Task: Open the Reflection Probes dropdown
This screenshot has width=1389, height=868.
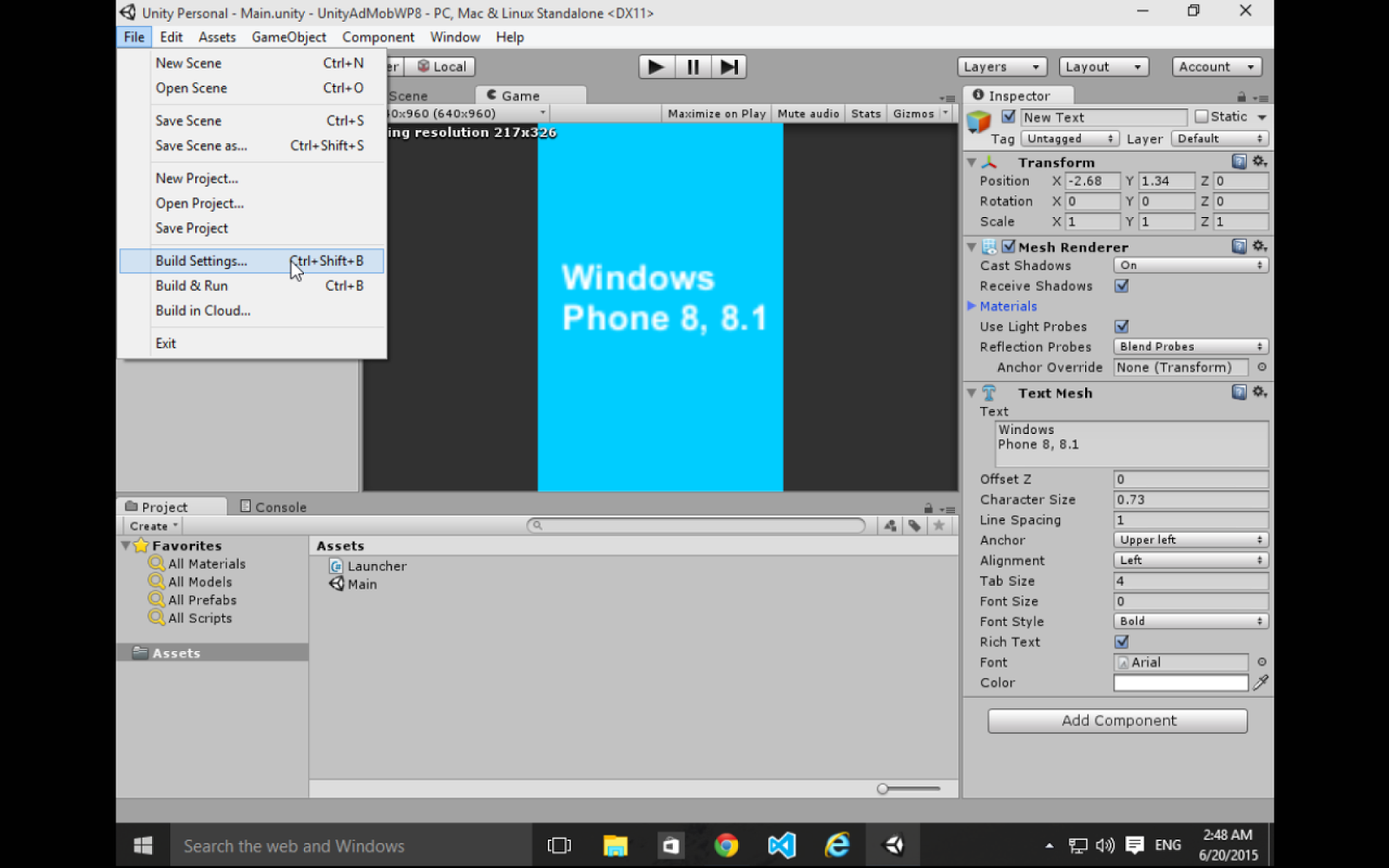Action: tap(1191, 346)
